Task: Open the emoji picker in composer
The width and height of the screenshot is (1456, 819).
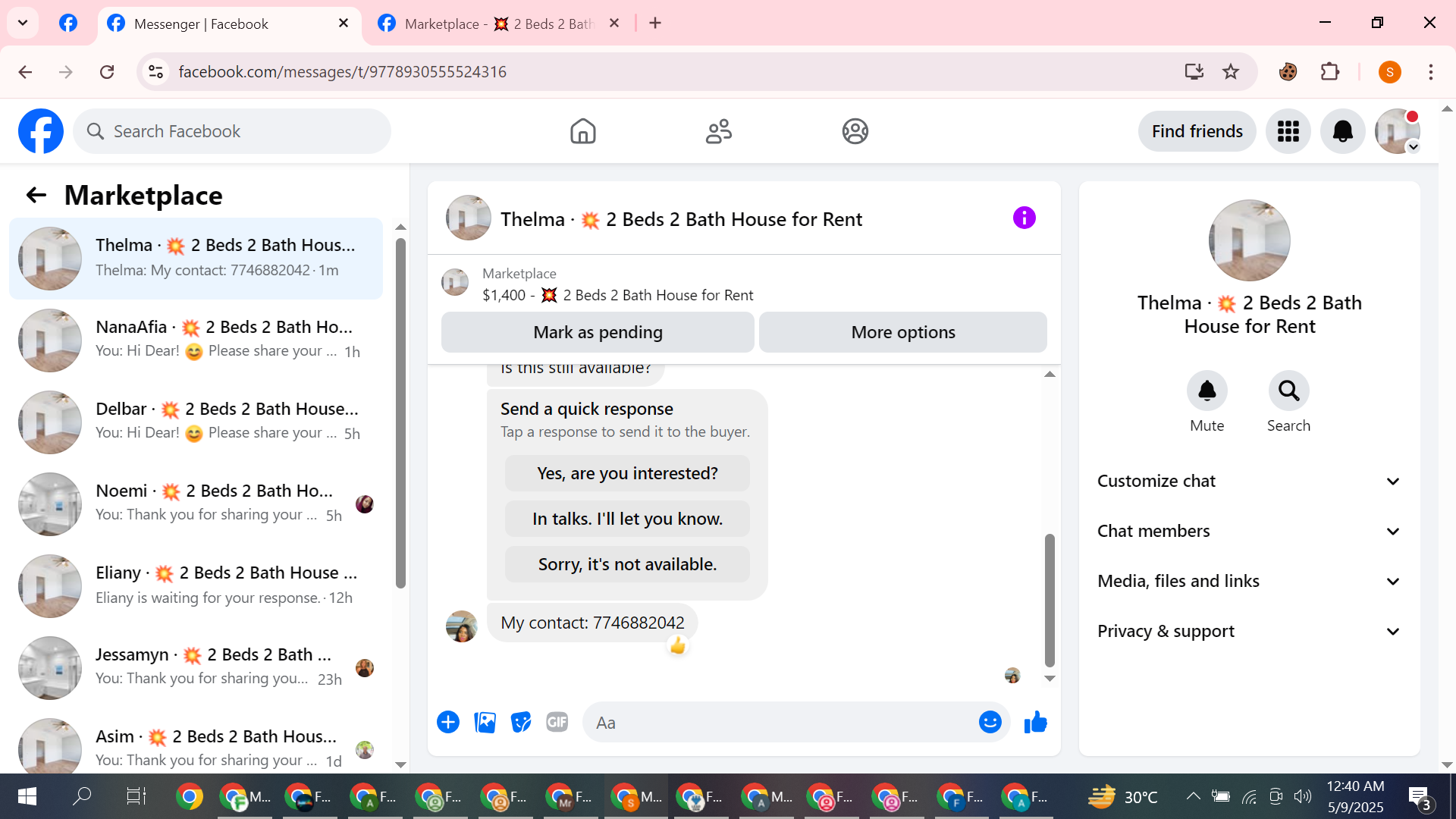Action: pos(990,722)
